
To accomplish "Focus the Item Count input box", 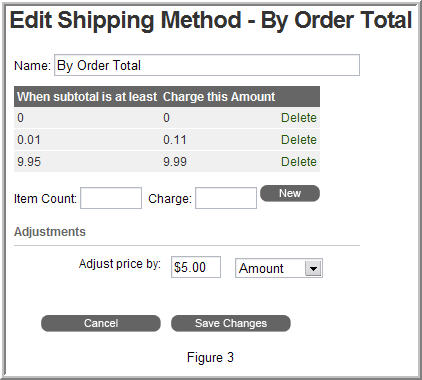I will (x=111, y=198).
